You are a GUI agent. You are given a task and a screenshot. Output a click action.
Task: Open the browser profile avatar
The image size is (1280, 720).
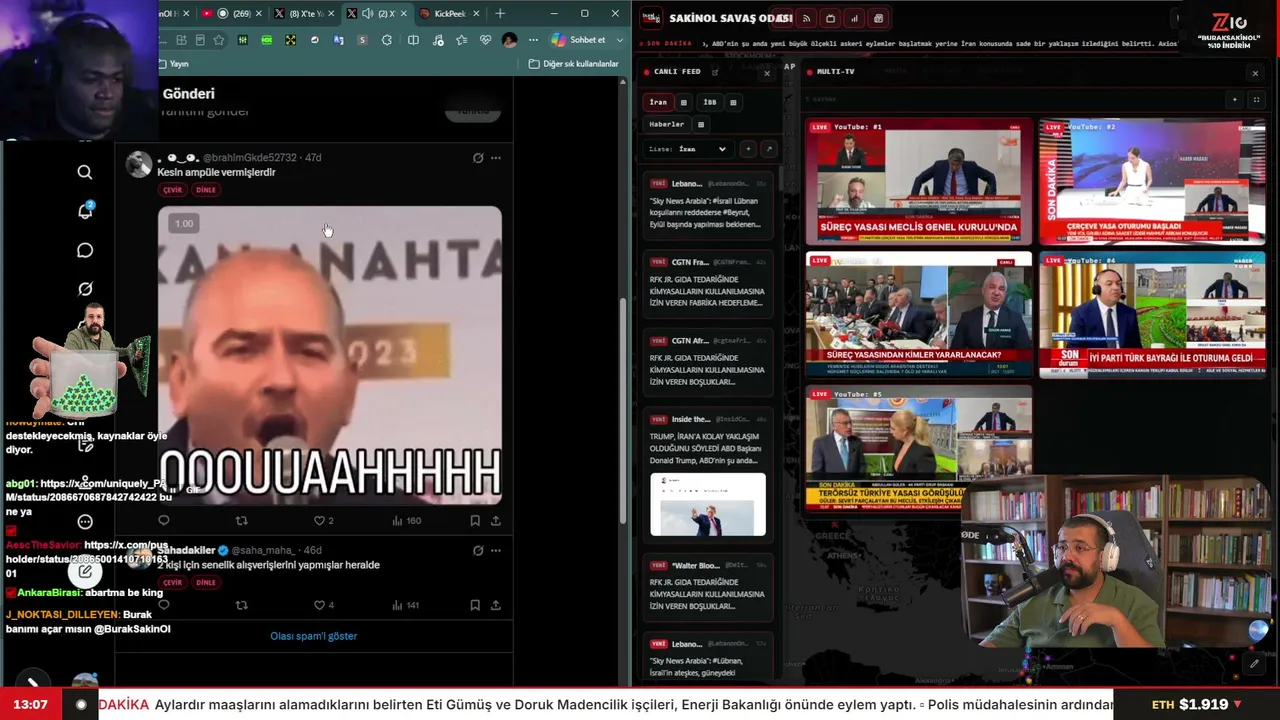pyautogui.click(x=509, y=40)
